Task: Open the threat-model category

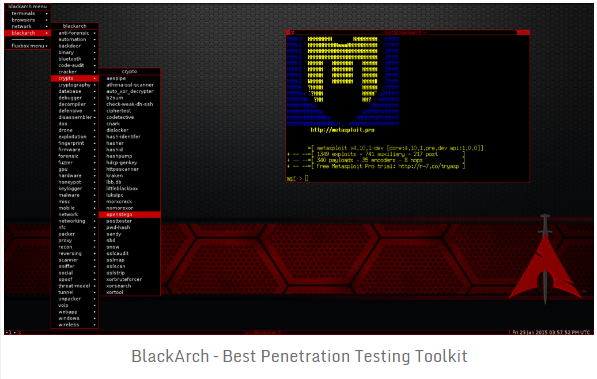Action: (75, 286)
